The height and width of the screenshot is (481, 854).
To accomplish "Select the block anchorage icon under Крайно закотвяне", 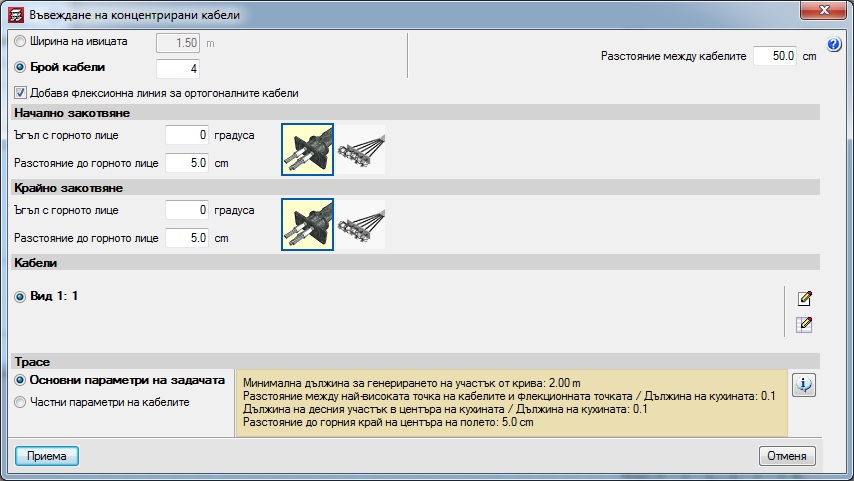I will coord(308,224).
